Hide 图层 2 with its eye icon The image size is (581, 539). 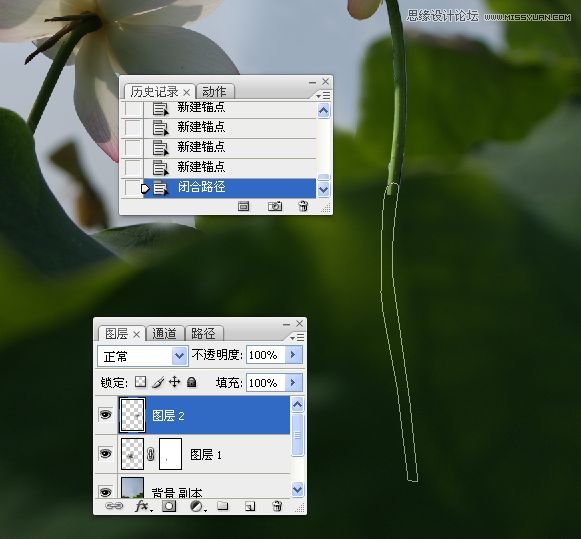point(106,414)
